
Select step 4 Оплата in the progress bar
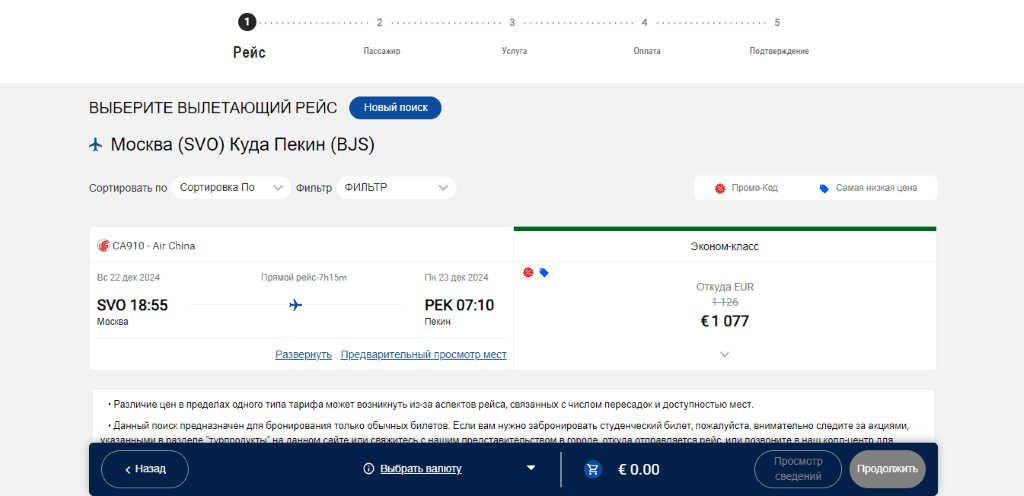pyautogui.click(x=646, y=36)
